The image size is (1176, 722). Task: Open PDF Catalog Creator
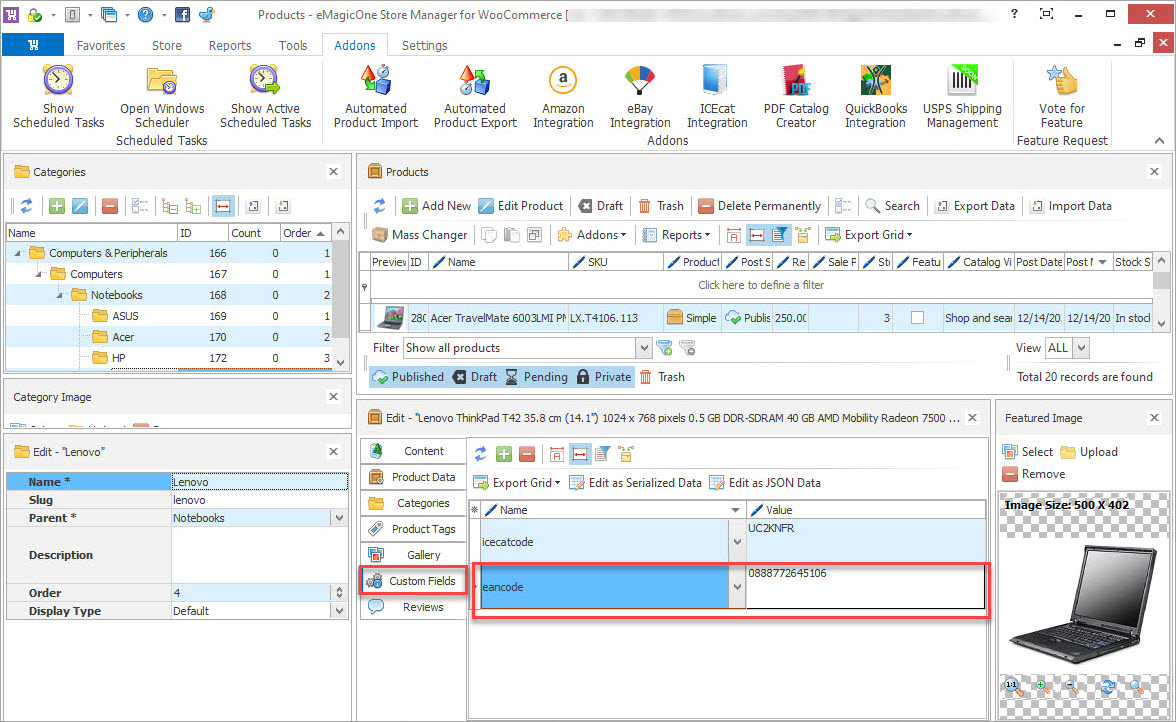tap(796, 96)
